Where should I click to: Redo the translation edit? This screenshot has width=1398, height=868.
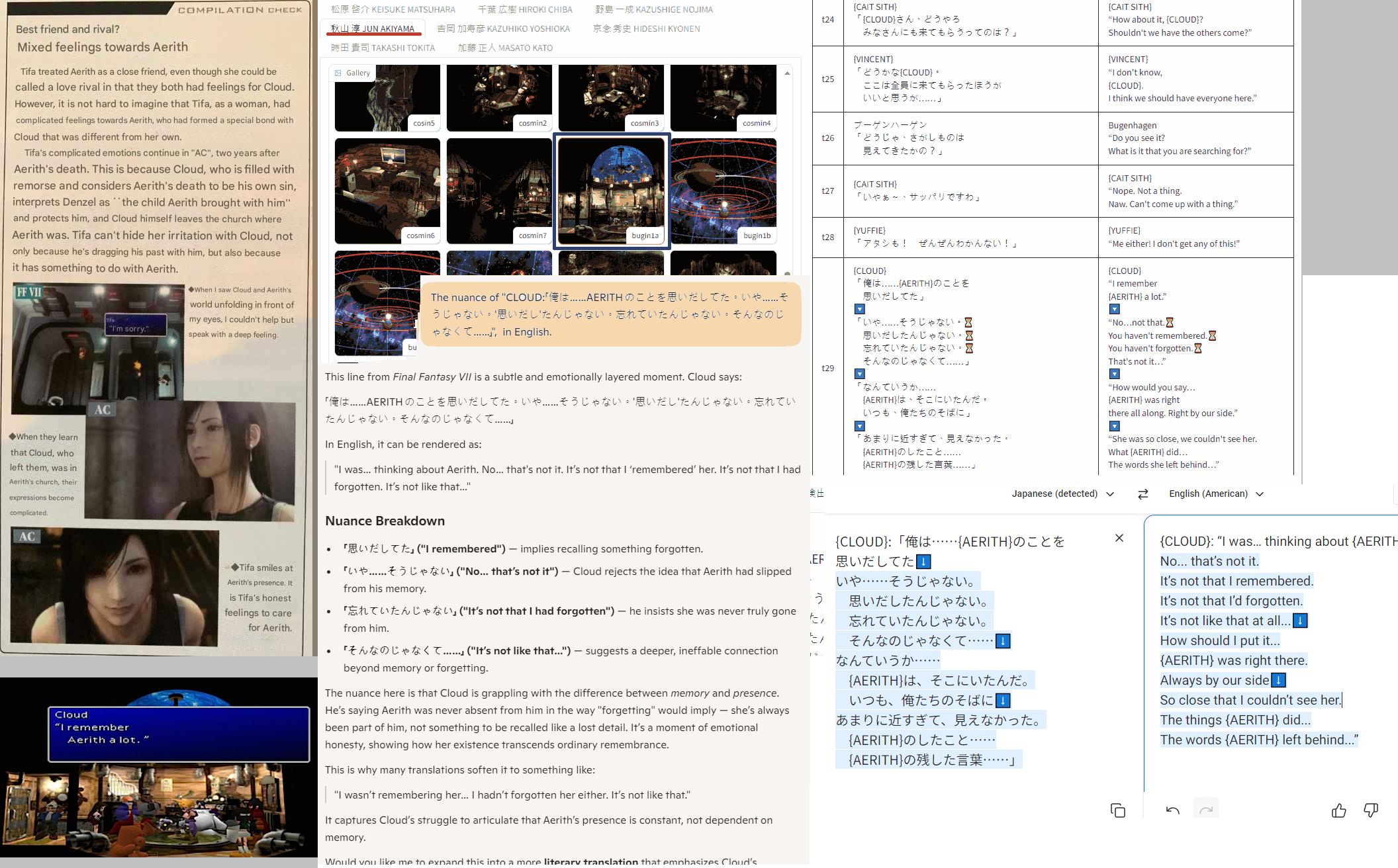tap(1206, 810)
